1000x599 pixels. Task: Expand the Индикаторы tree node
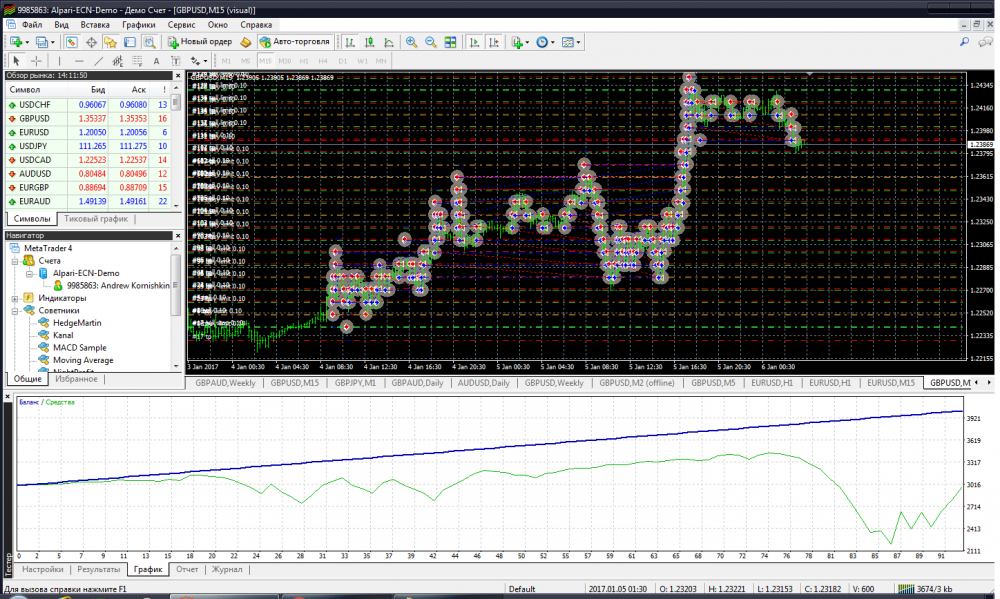pos(15,299)
